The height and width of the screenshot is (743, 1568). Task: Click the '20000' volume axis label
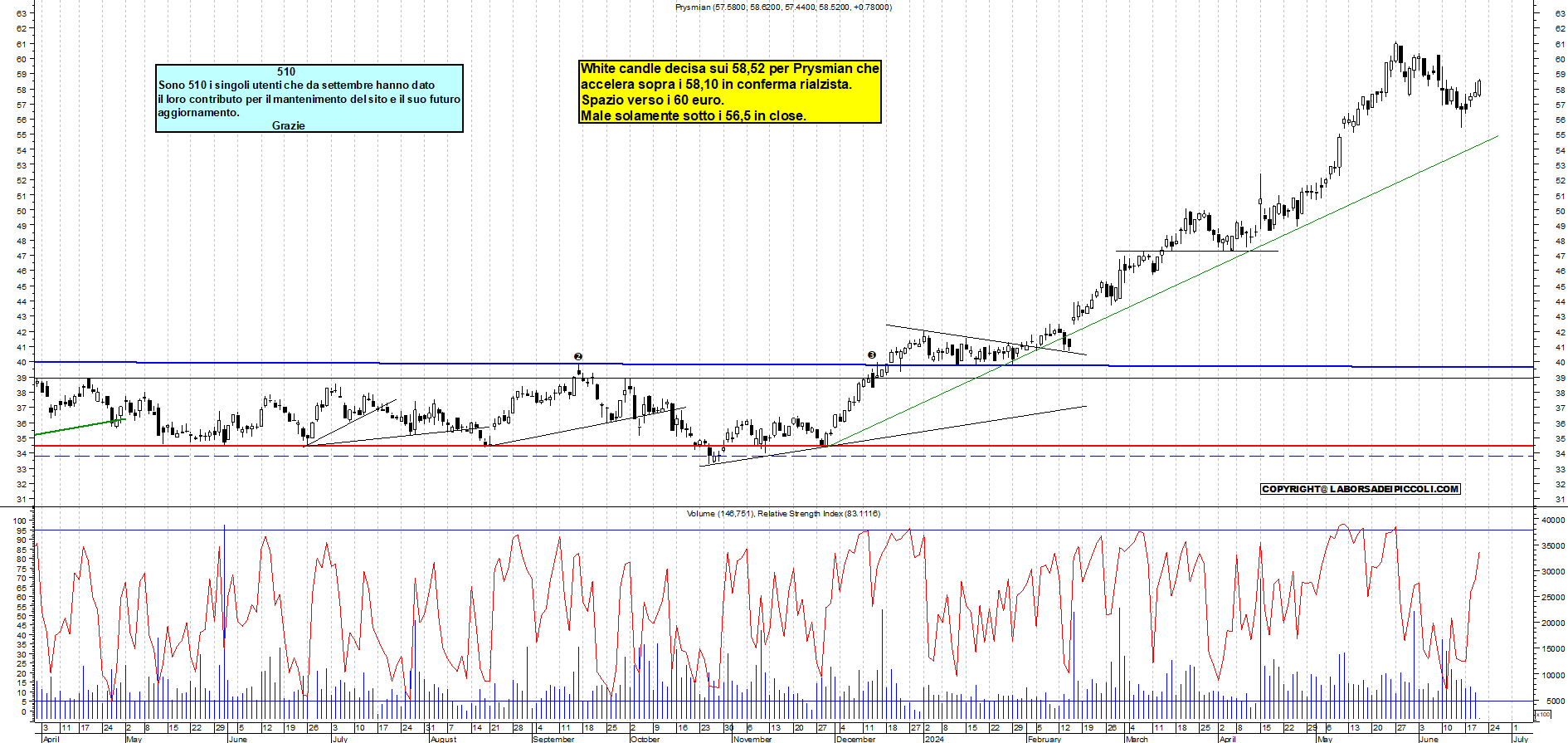click(x=1553, y=623)
